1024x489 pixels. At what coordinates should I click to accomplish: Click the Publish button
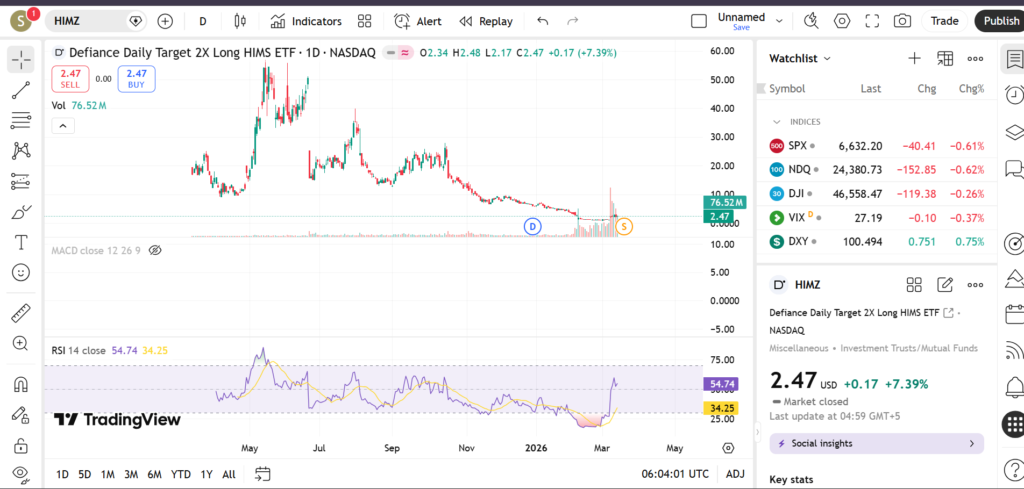point(1000,21)
